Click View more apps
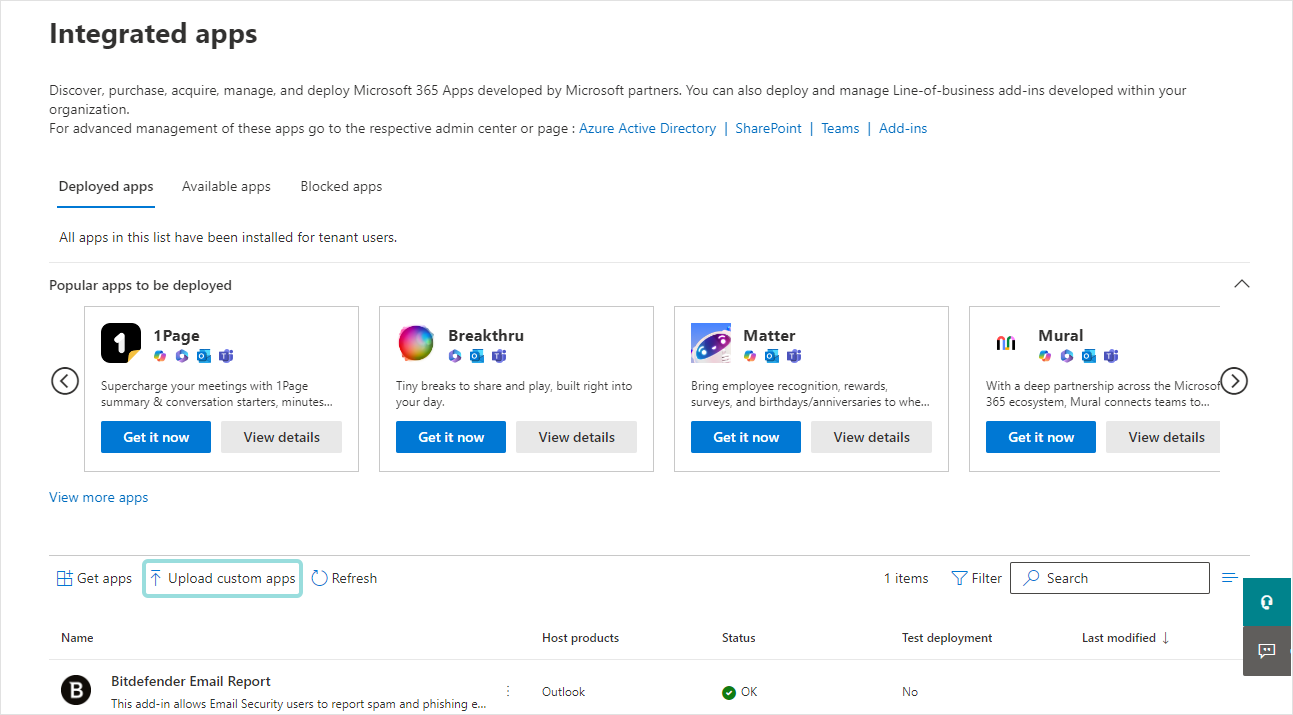 (x=98, y=497)
